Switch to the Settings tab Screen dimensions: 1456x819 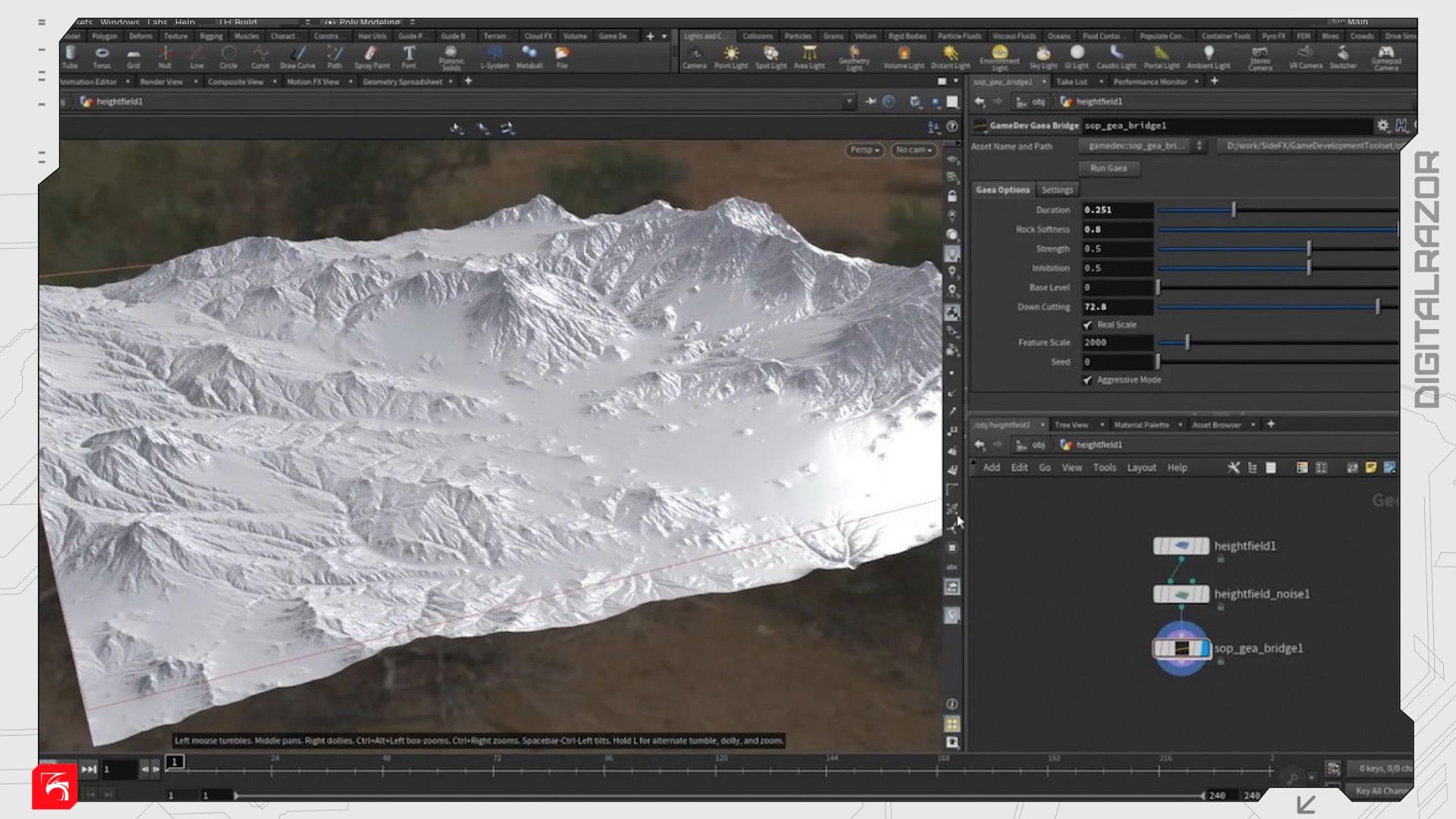(x=1056, y=190)
